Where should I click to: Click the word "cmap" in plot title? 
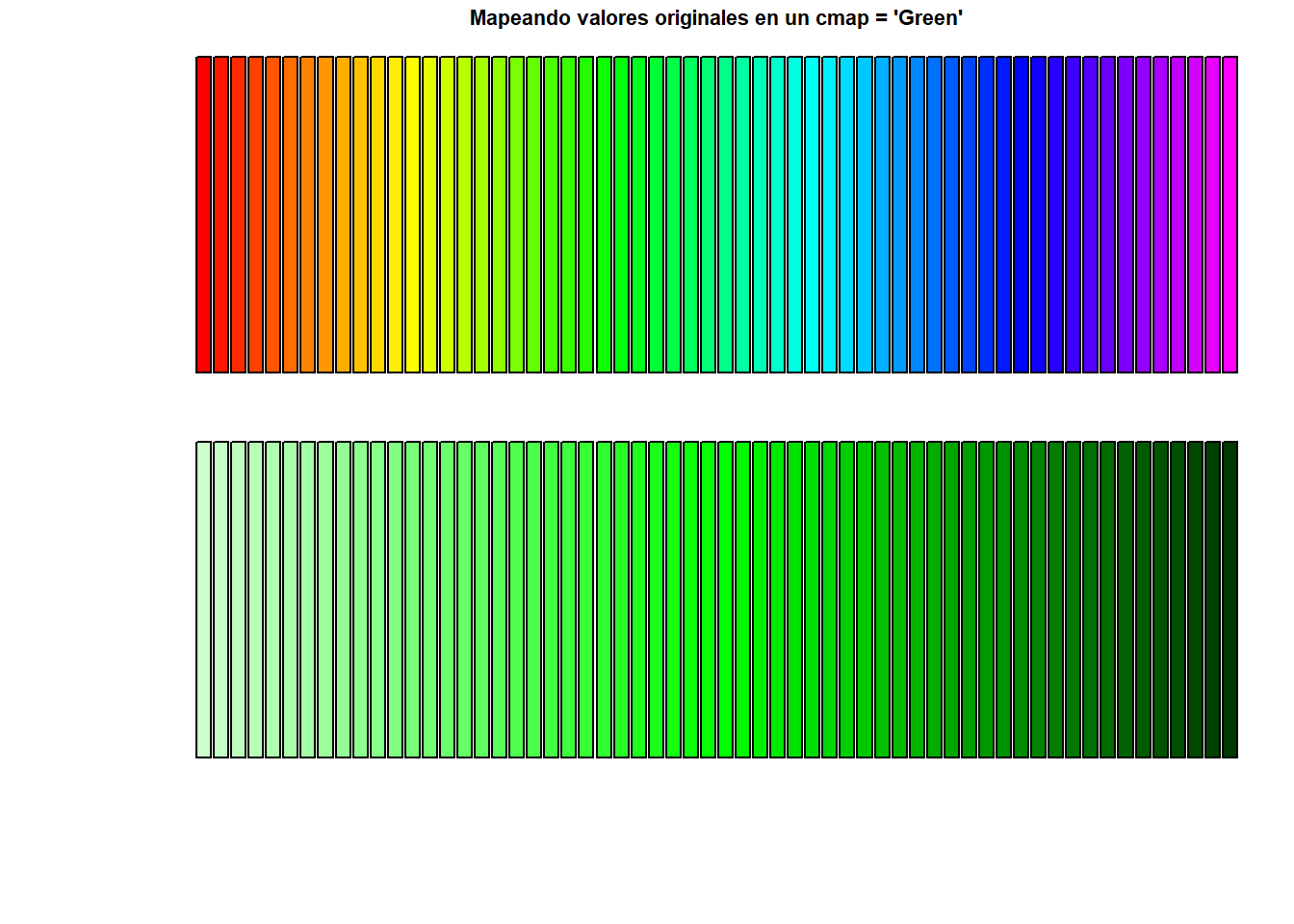pos(841,18)
